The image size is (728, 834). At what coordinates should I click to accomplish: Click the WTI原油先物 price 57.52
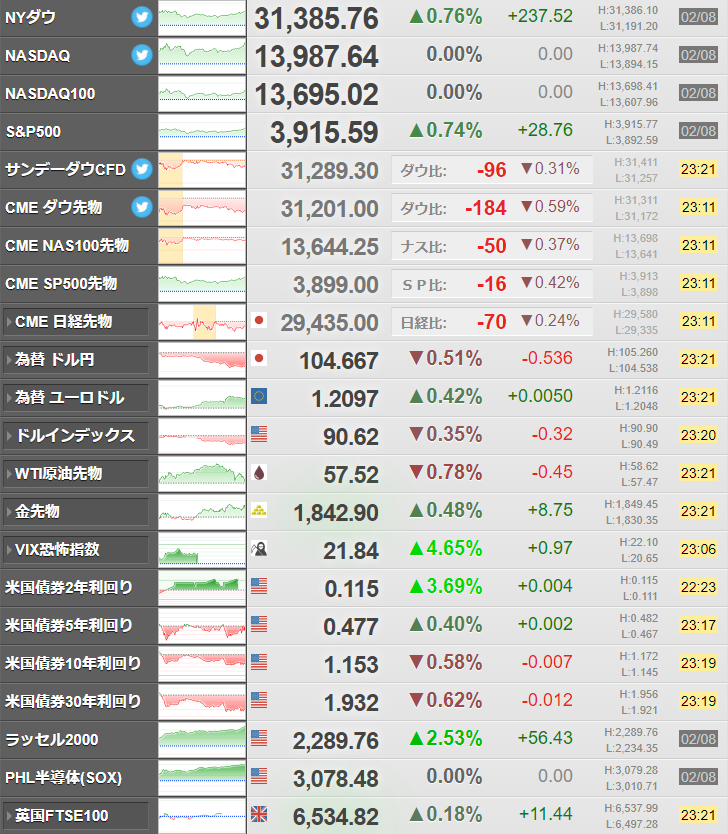point(351,475)
